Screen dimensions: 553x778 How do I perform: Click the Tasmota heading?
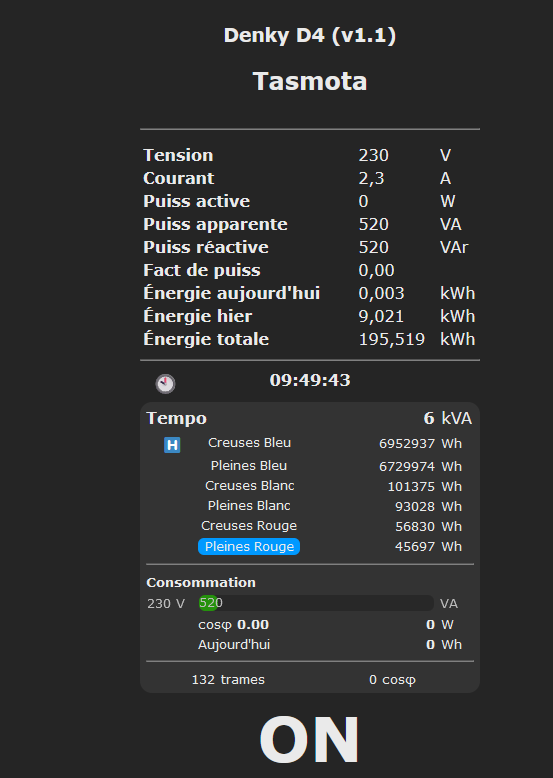click(x=309, y=81)
